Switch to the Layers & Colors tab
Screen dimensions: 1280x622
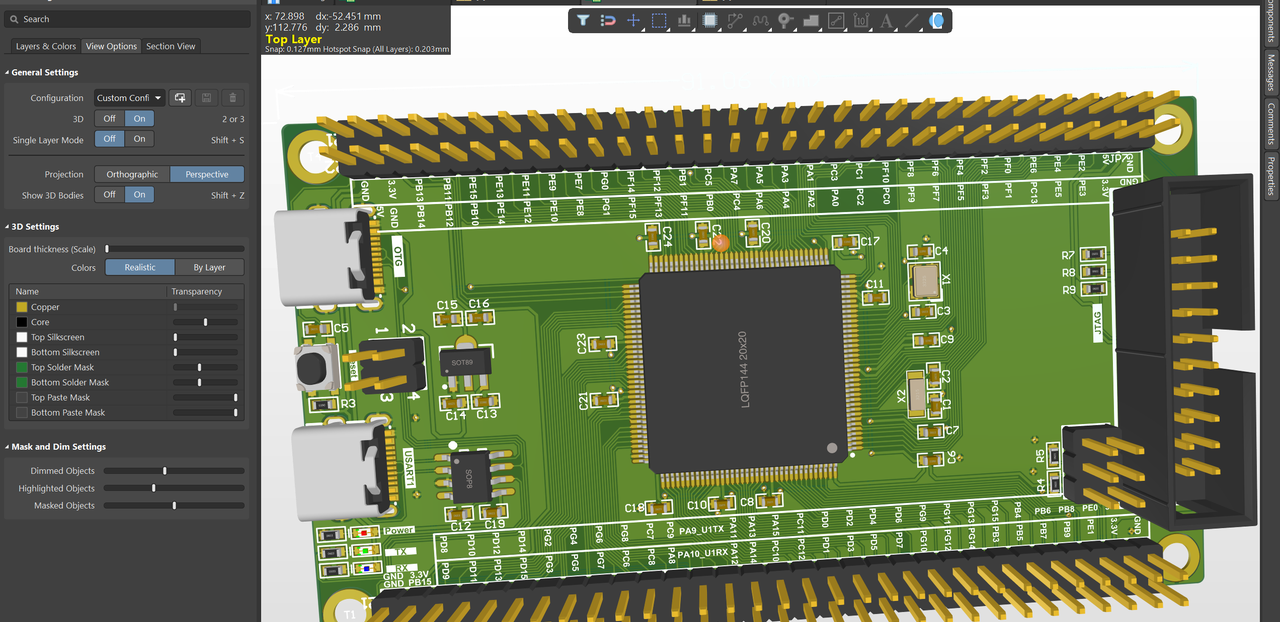coord(45,46)
